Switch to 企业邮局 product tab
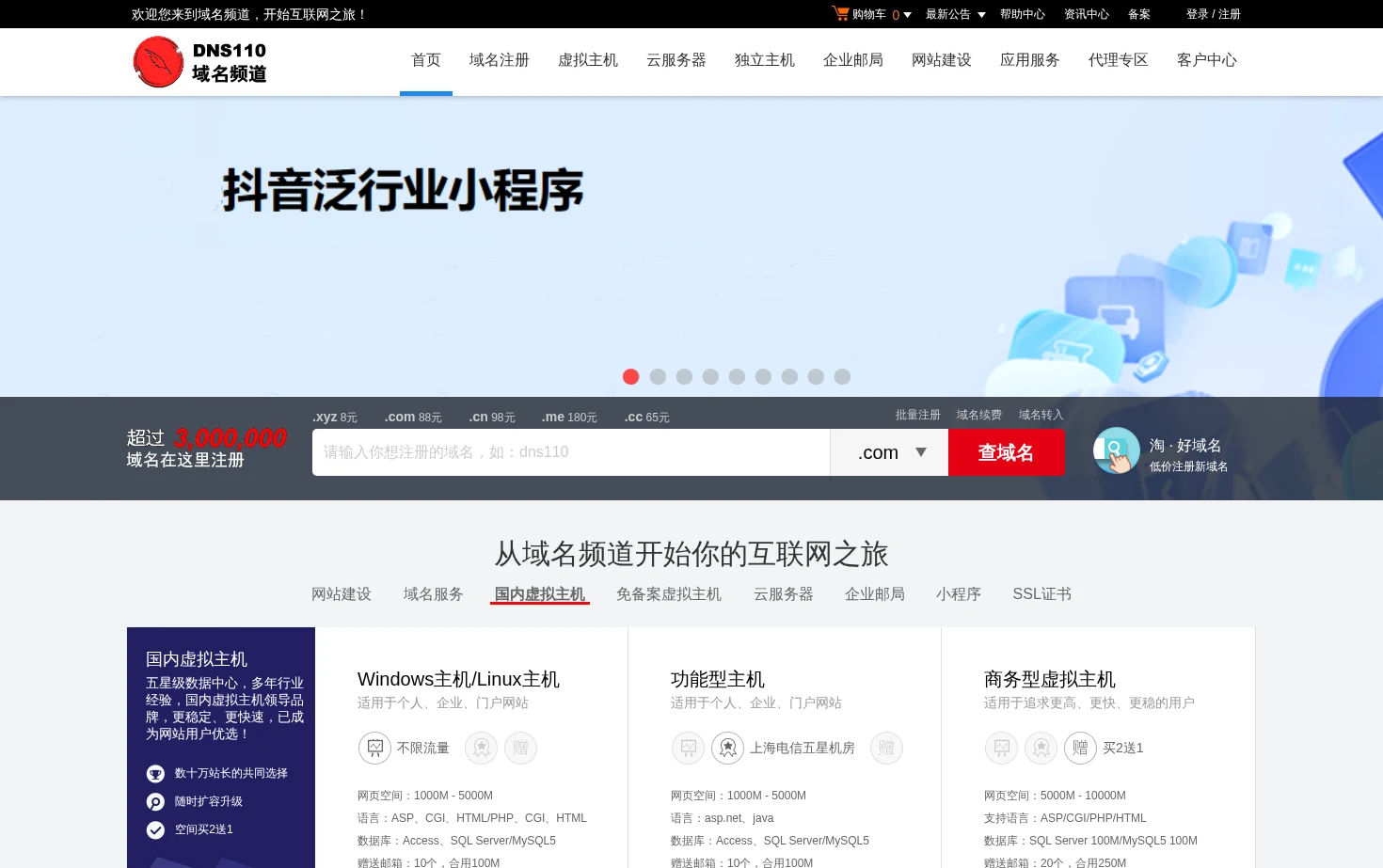This screenshot has width=1383, height=868. coord(875,594)
